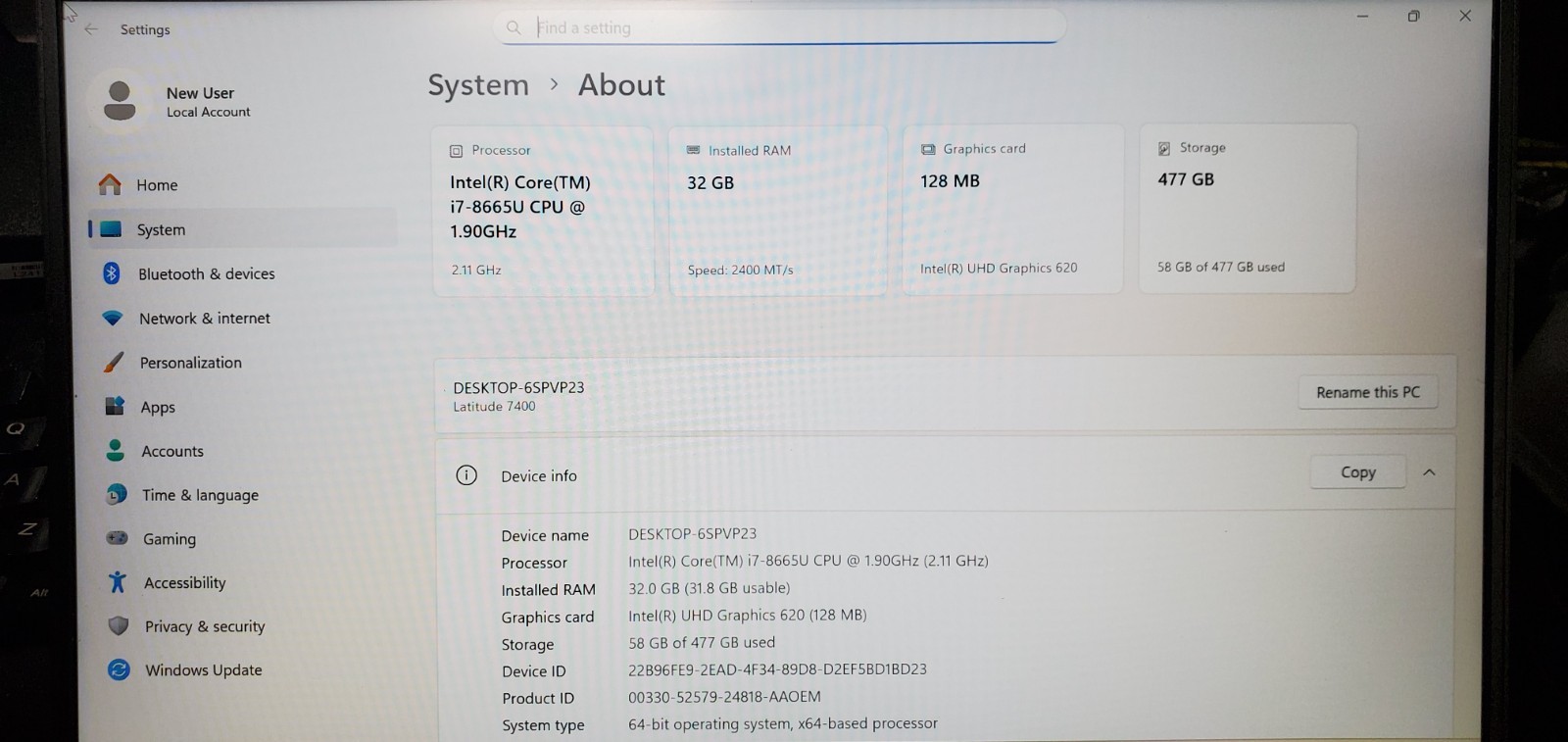Click the Home house icon
This screenshot has height=742, width=1568.
[110, 184]
